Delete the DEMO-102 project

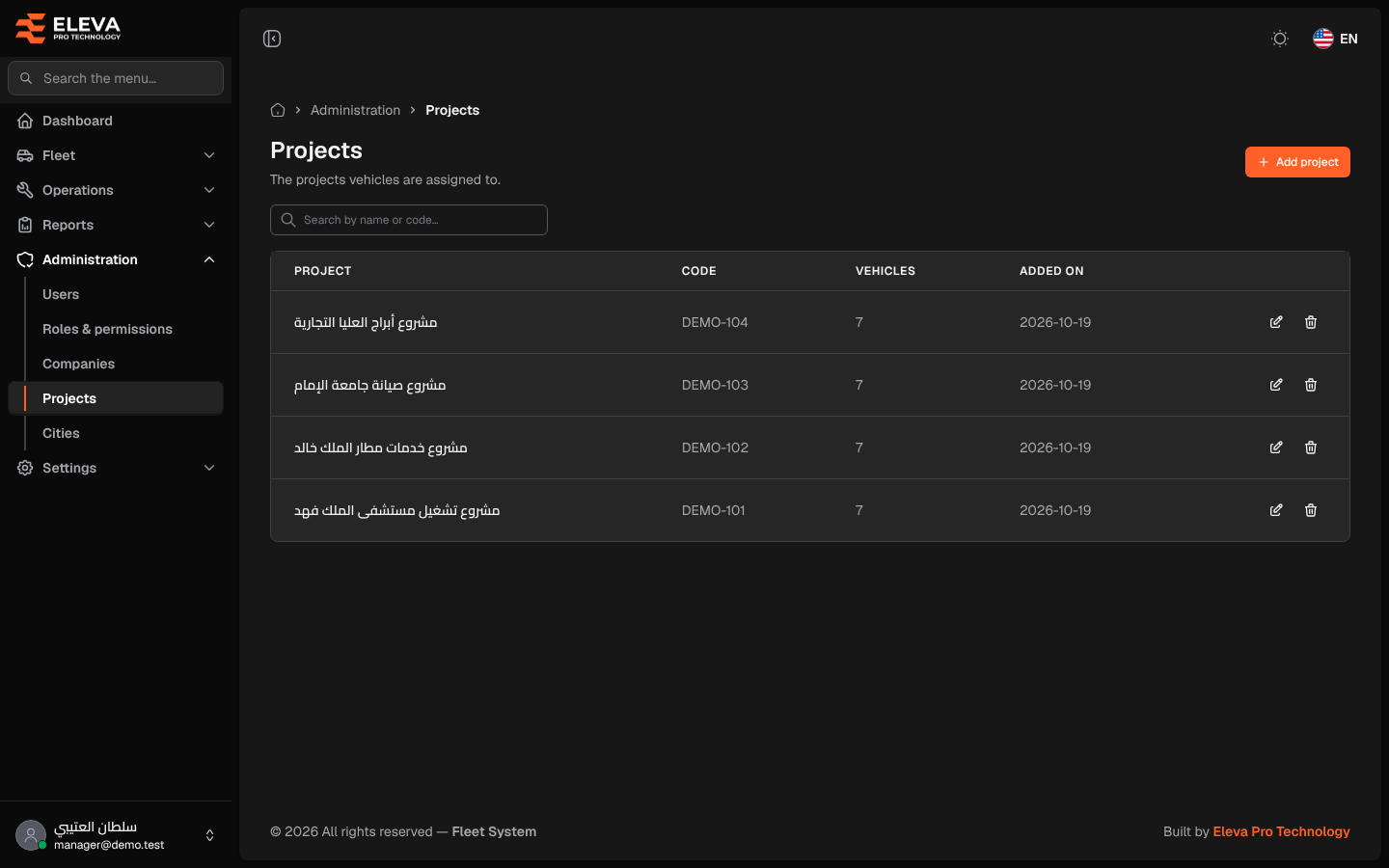[1311, 448]
